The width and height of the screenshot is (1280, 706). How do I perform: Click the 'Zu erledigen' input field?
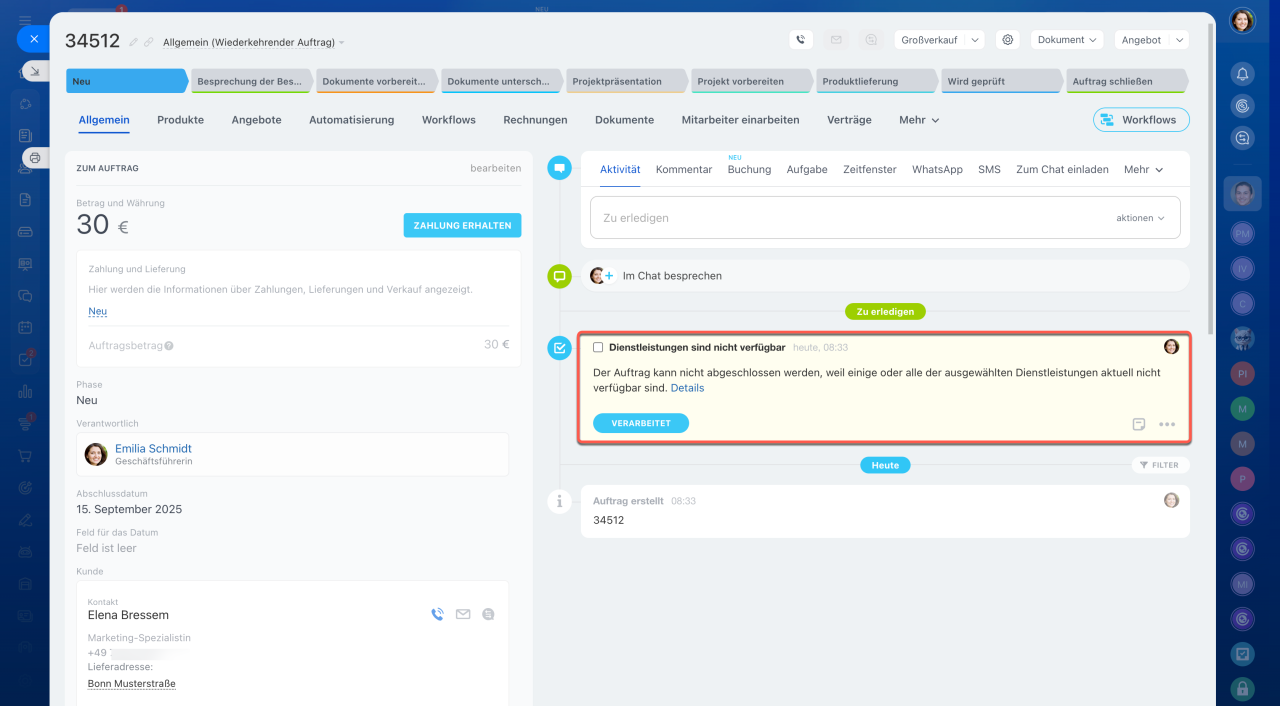point(850,218)
